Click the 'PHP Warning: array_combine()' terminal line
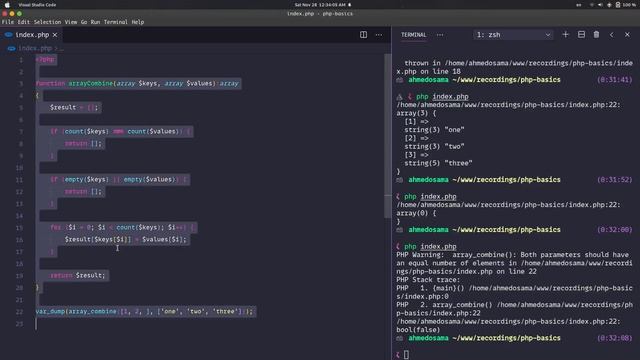This screenshot has width=640, height=360. pos(512,255)
